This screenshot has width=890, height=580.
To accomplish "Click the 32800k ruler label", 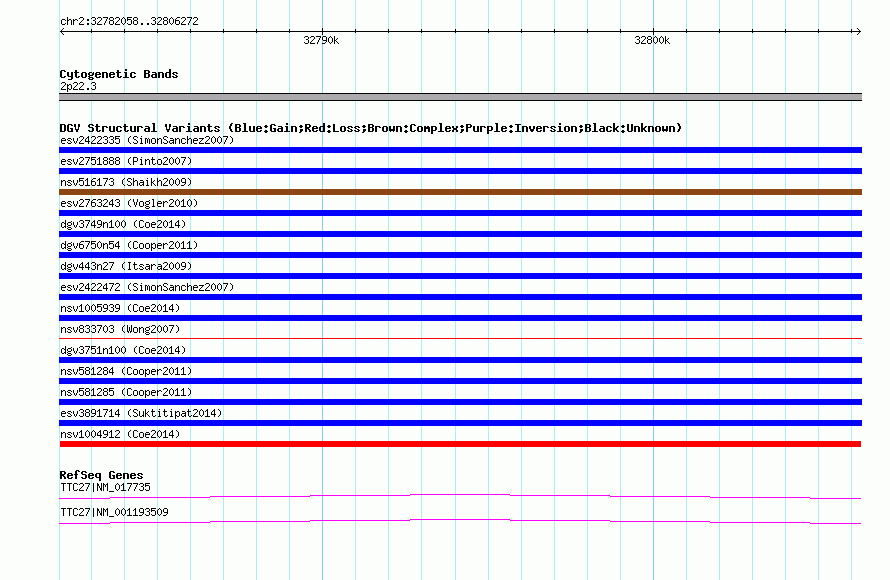I will 652,40.
